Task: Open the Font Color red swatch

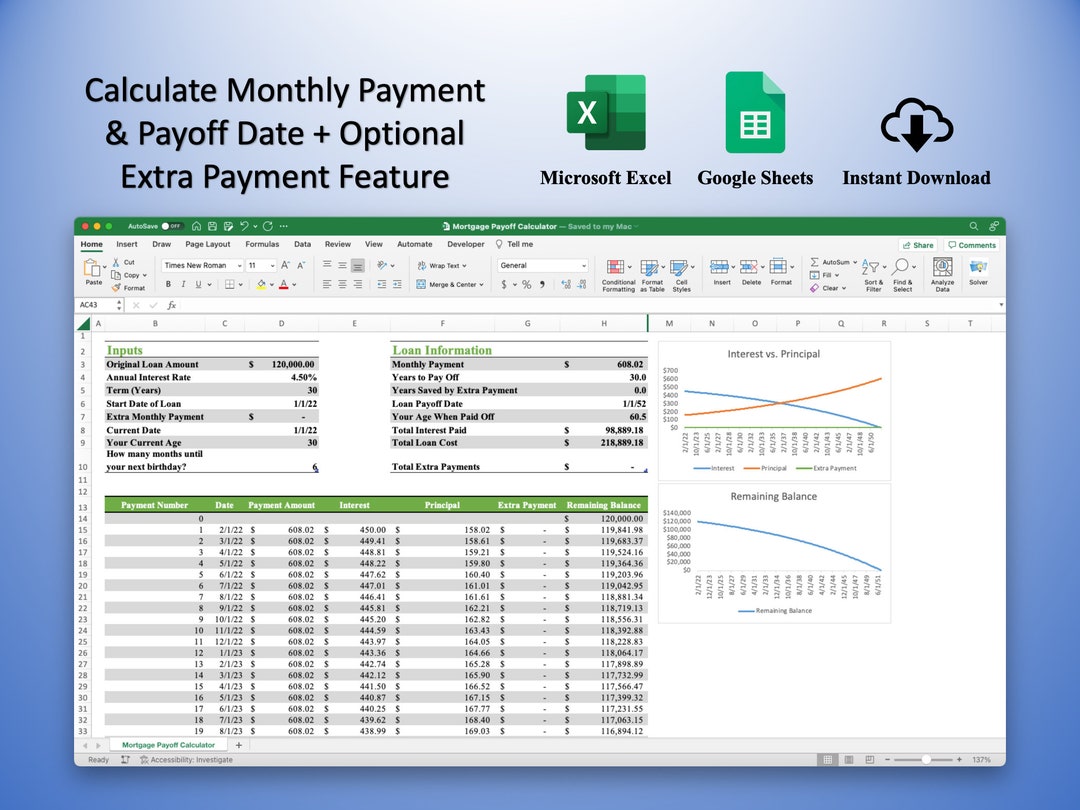Action: pyautogui.click(x=284, y=284)
